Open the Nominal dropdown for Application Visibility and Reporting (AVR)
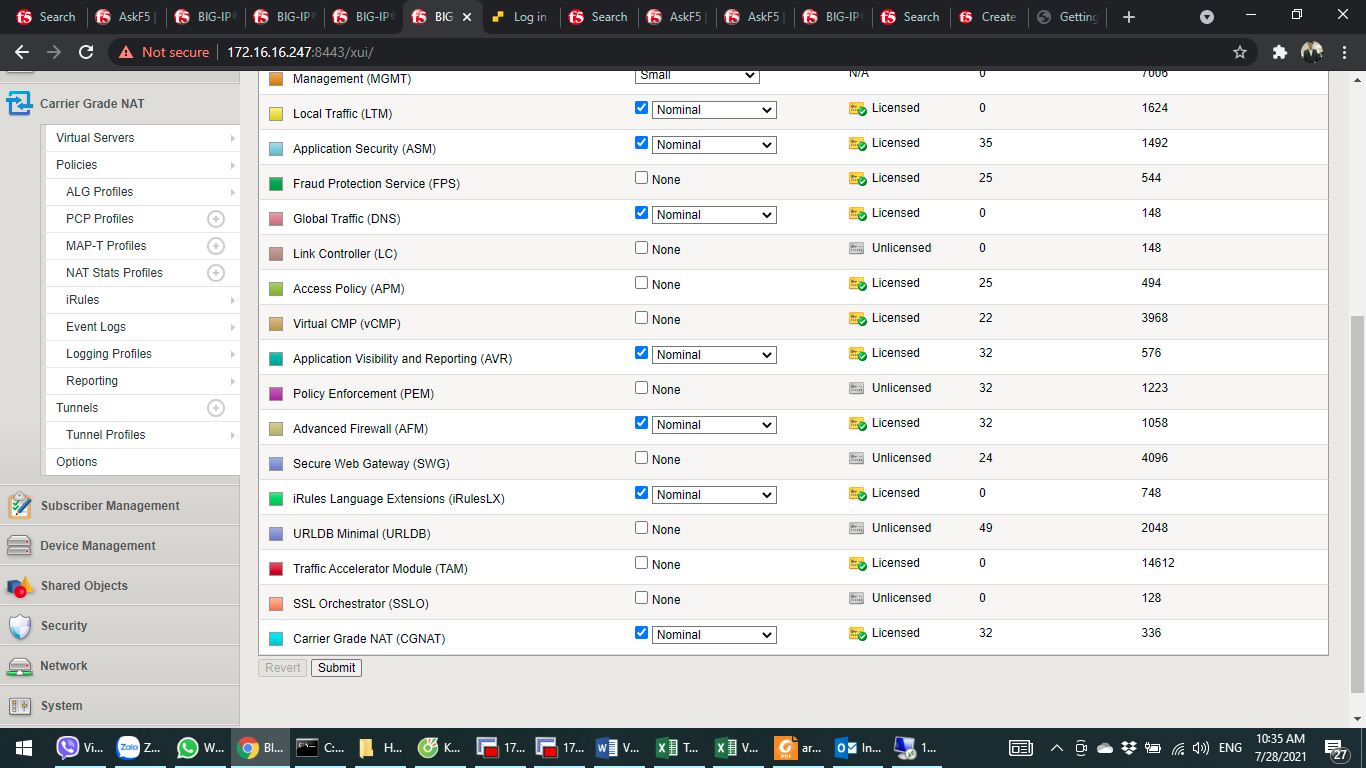 [714, 355]
